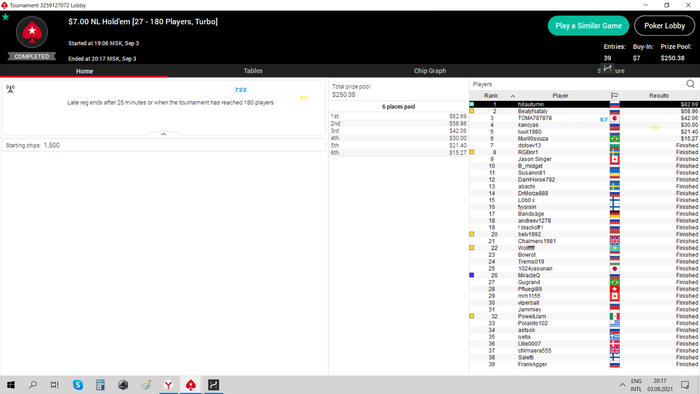Click the taskbar clock 20:17
Screen dimensions: 700x394
660,381
